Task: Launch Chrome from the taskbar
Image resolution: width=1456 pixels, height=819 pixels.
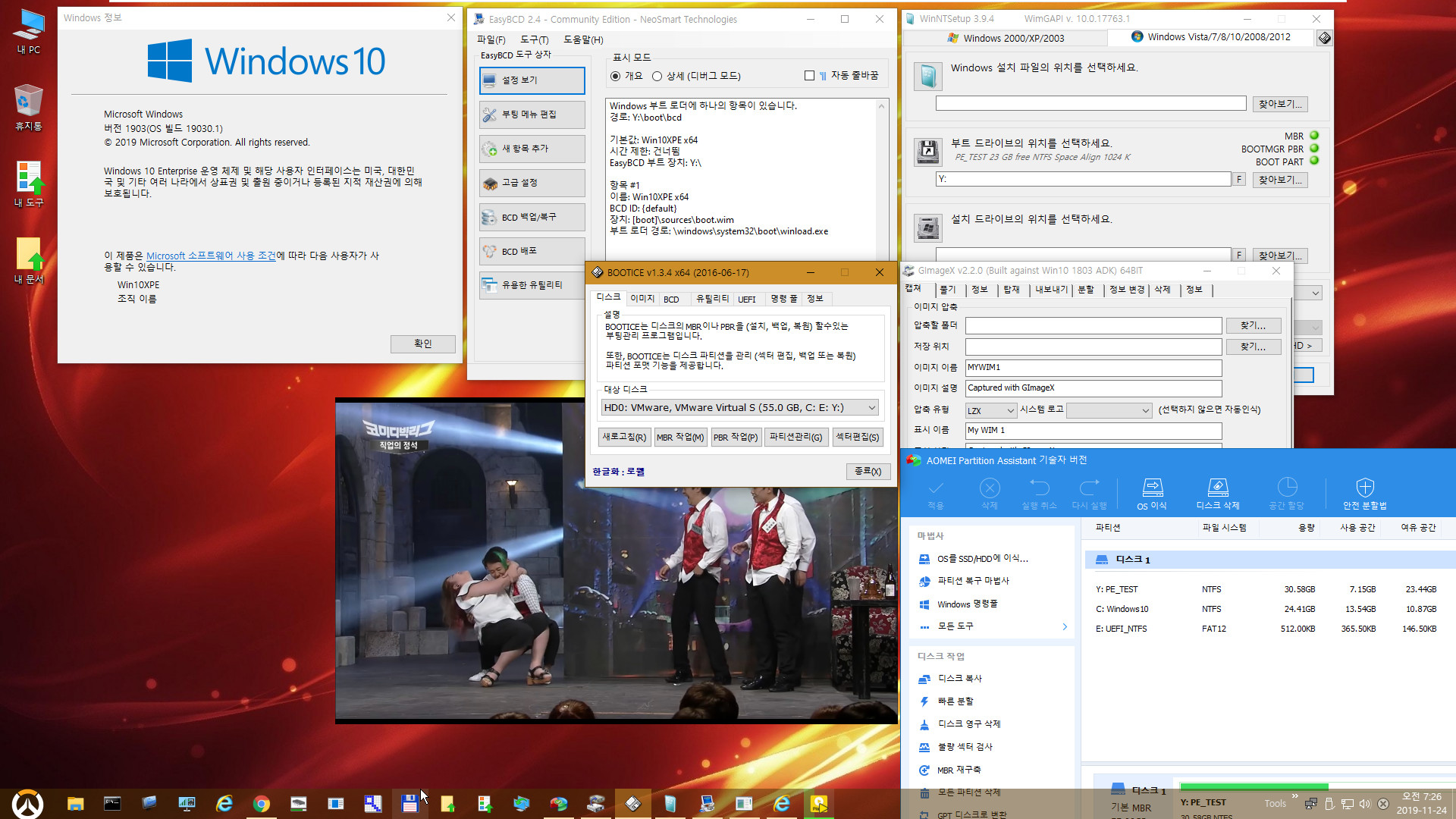Action: pyautogui.click(x=261, y=804)
